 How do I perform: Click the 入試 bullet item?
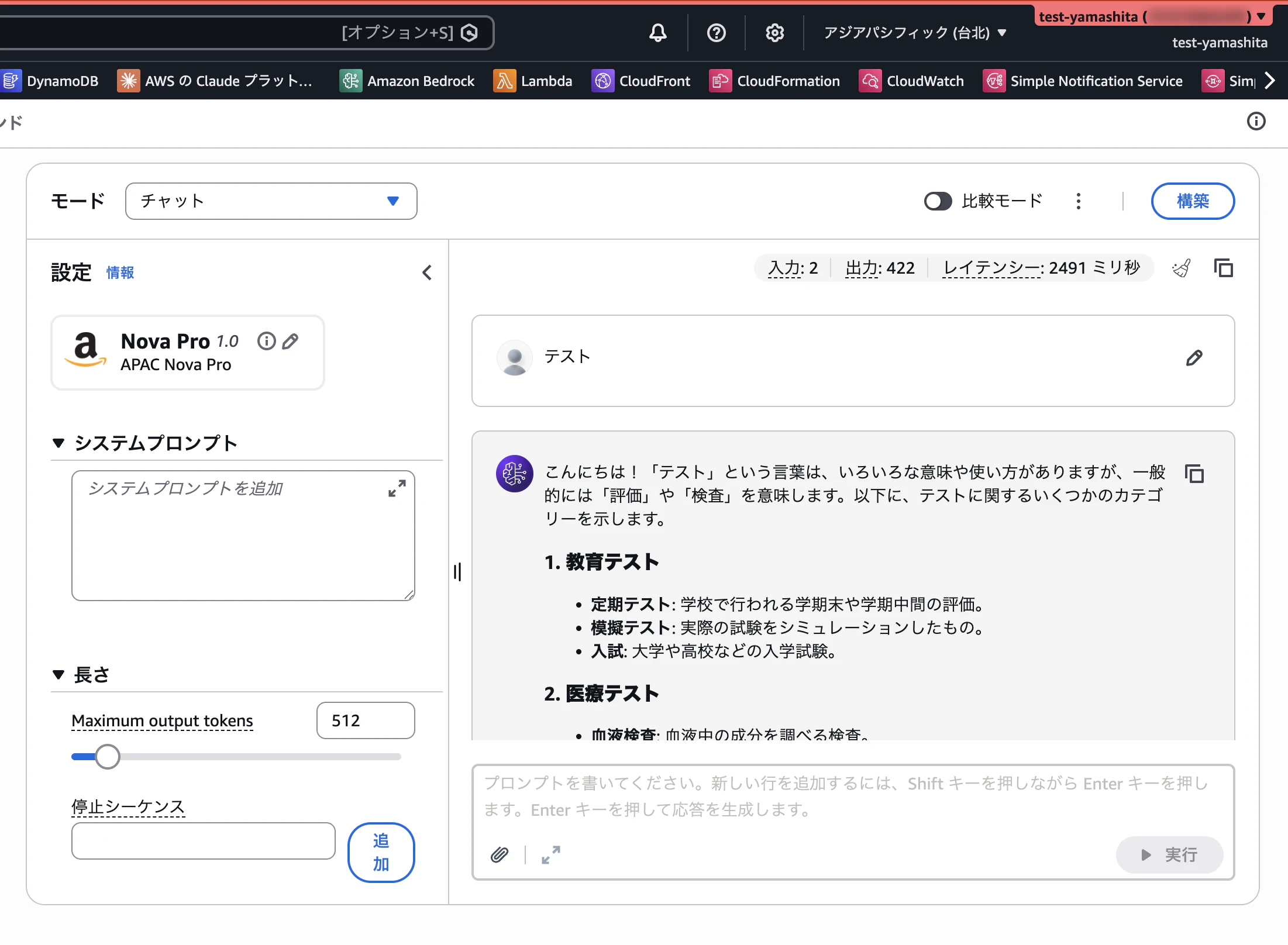click(x=714, y=651)
